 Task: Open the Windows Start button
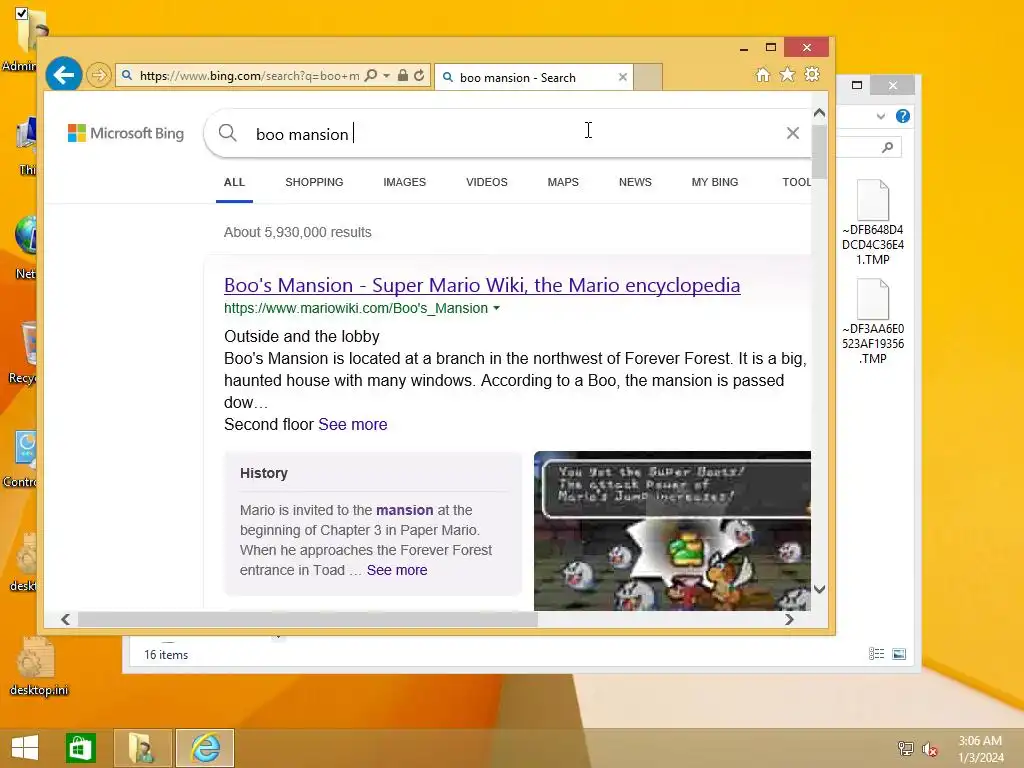tap(25, 748)
